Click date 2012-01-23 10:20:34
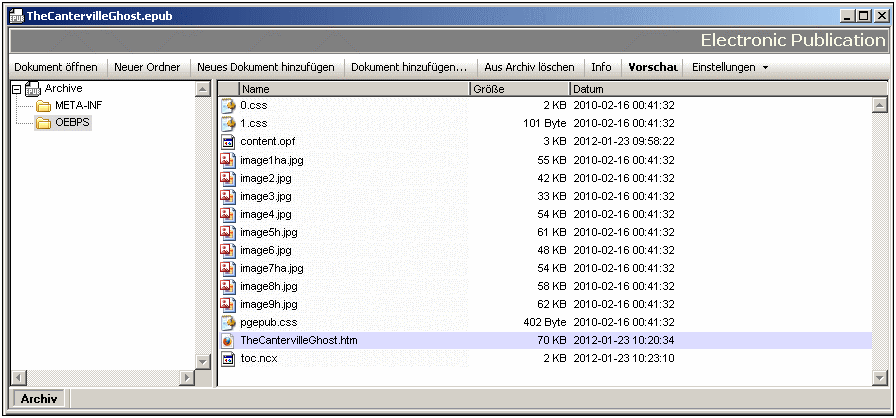The height and width of the screenshot is (418, 896). click(623, 340)
